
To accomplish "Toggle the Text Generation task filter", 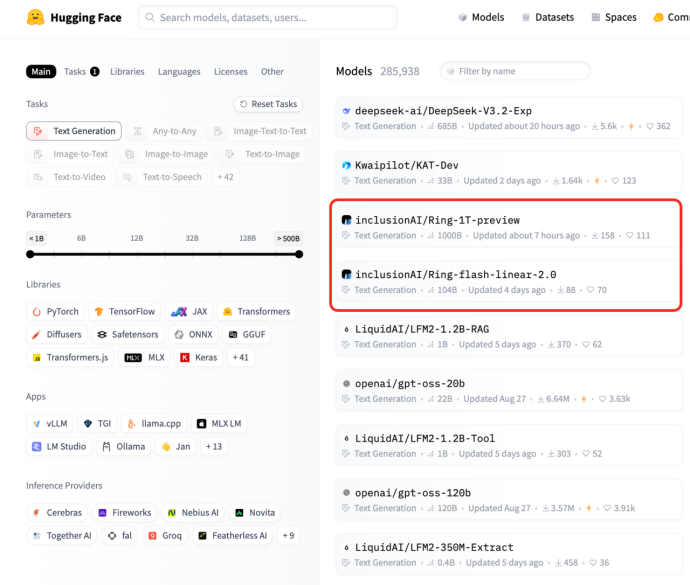I will 74,131.
